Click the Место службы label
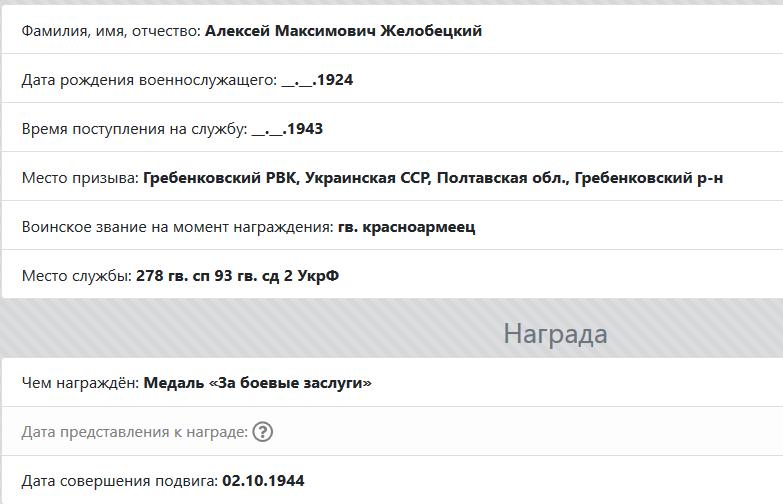This screenshot has width=783, height=504. [x=77, y=276]
